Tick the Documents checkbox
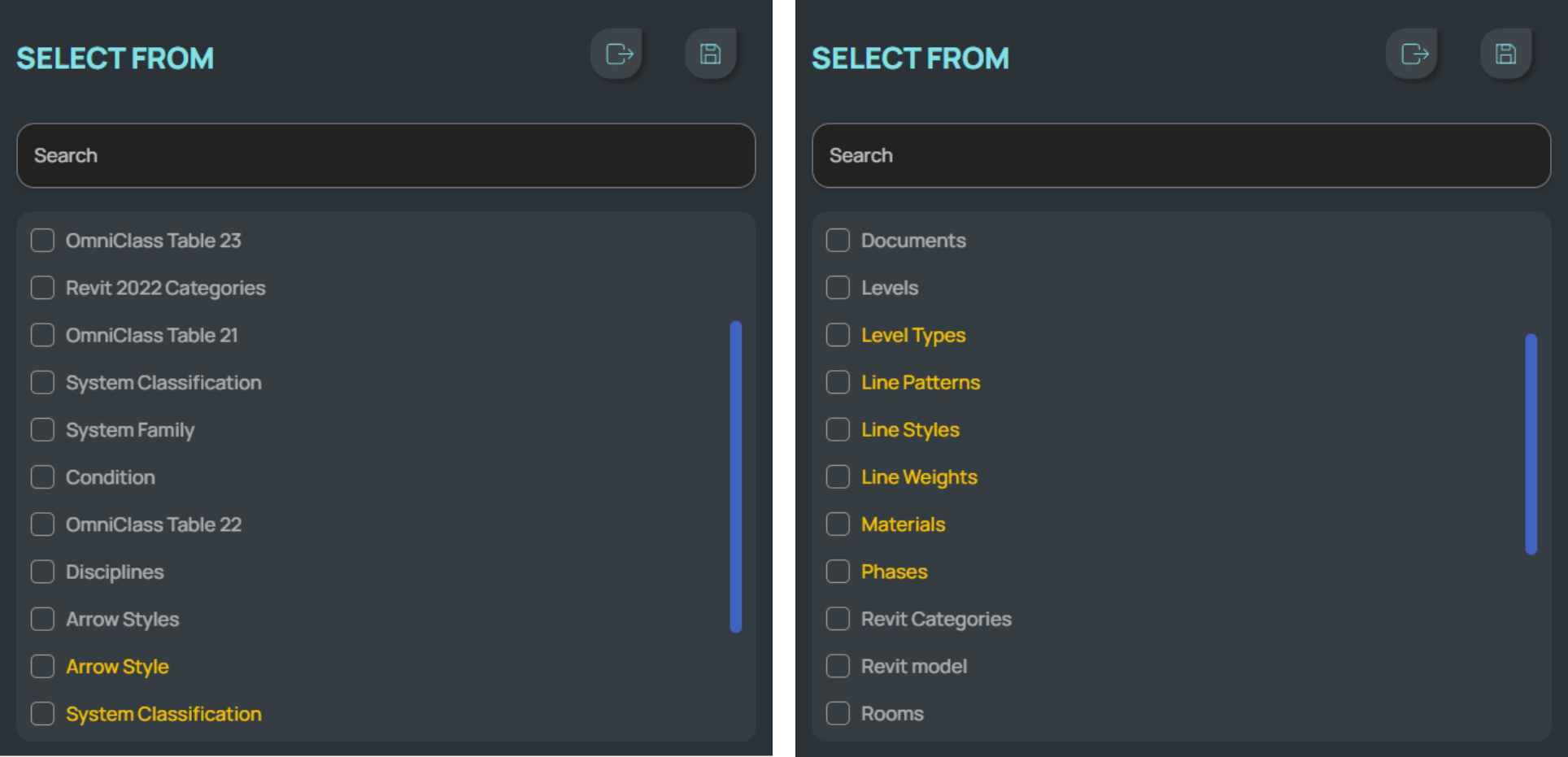 838,241
